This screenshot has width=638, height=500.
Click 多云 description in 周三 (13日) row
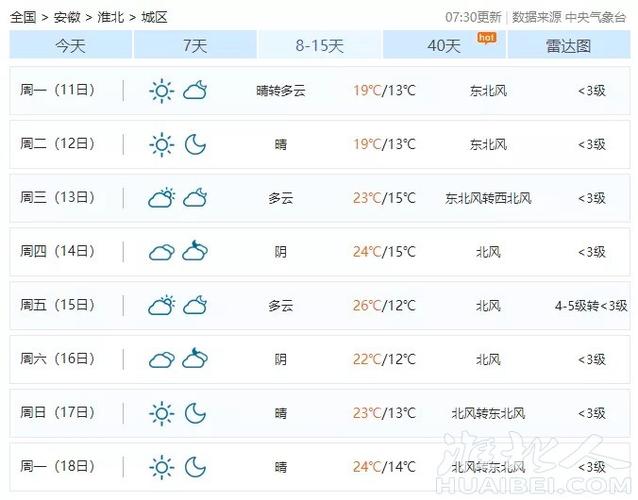click(x=281, y=198)
